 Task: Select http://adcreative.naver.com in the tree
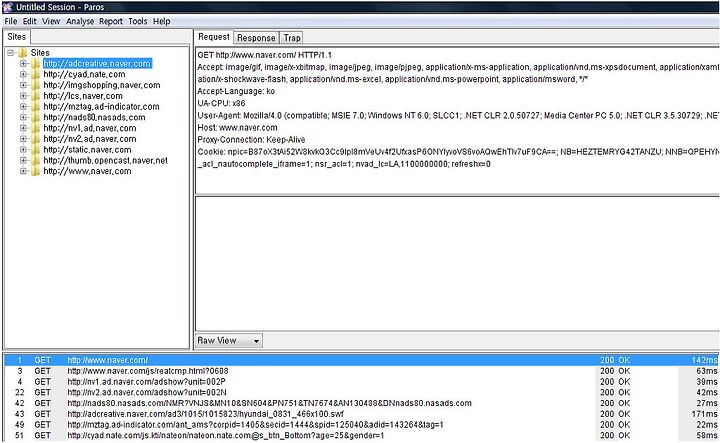click(97, 63)
